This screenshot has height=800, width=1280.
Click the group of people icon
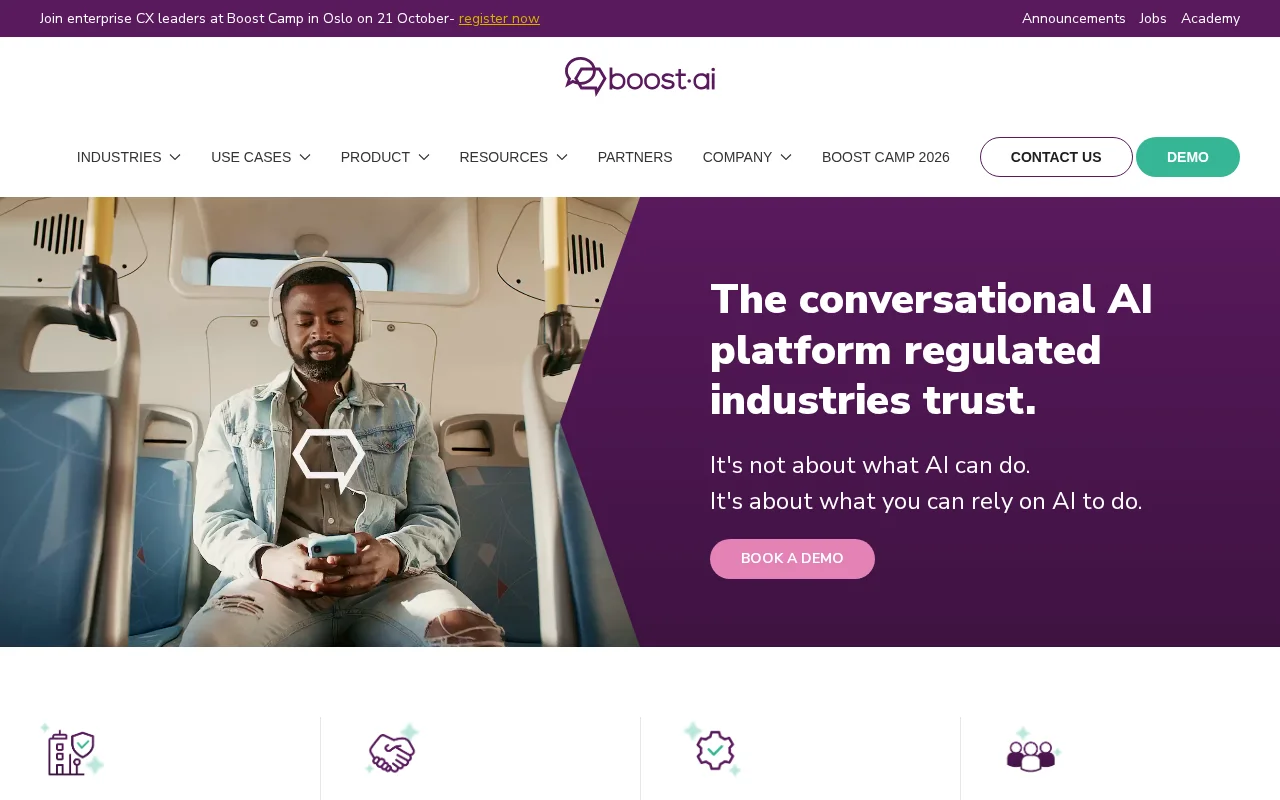1033,750
